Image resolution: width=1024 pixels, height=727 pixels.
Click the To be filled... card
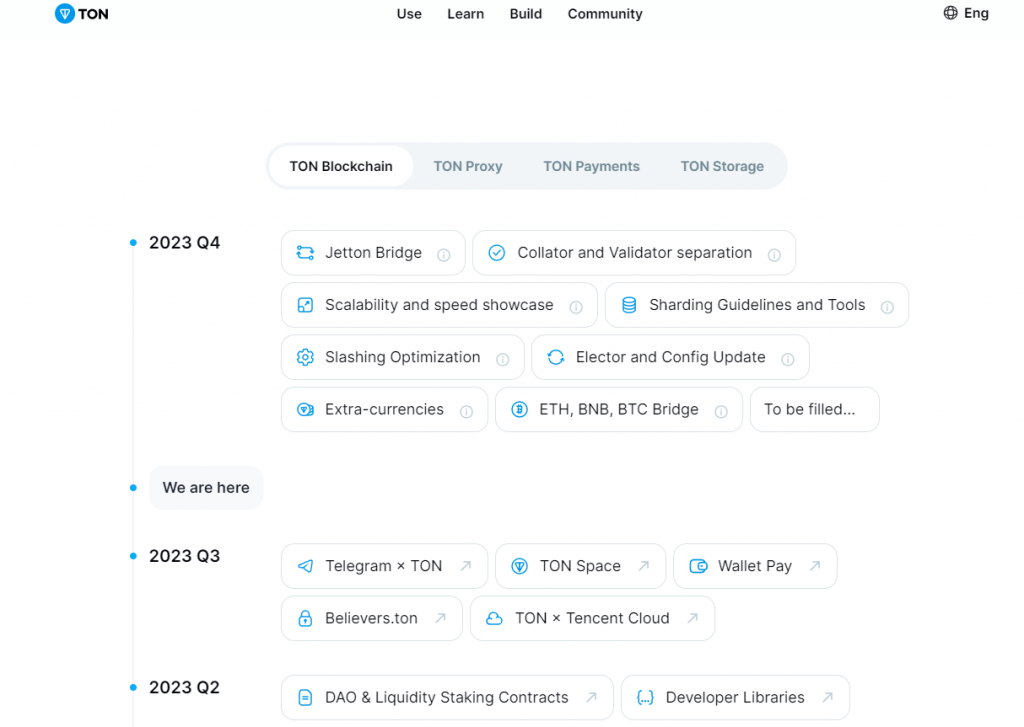[814, 410]
